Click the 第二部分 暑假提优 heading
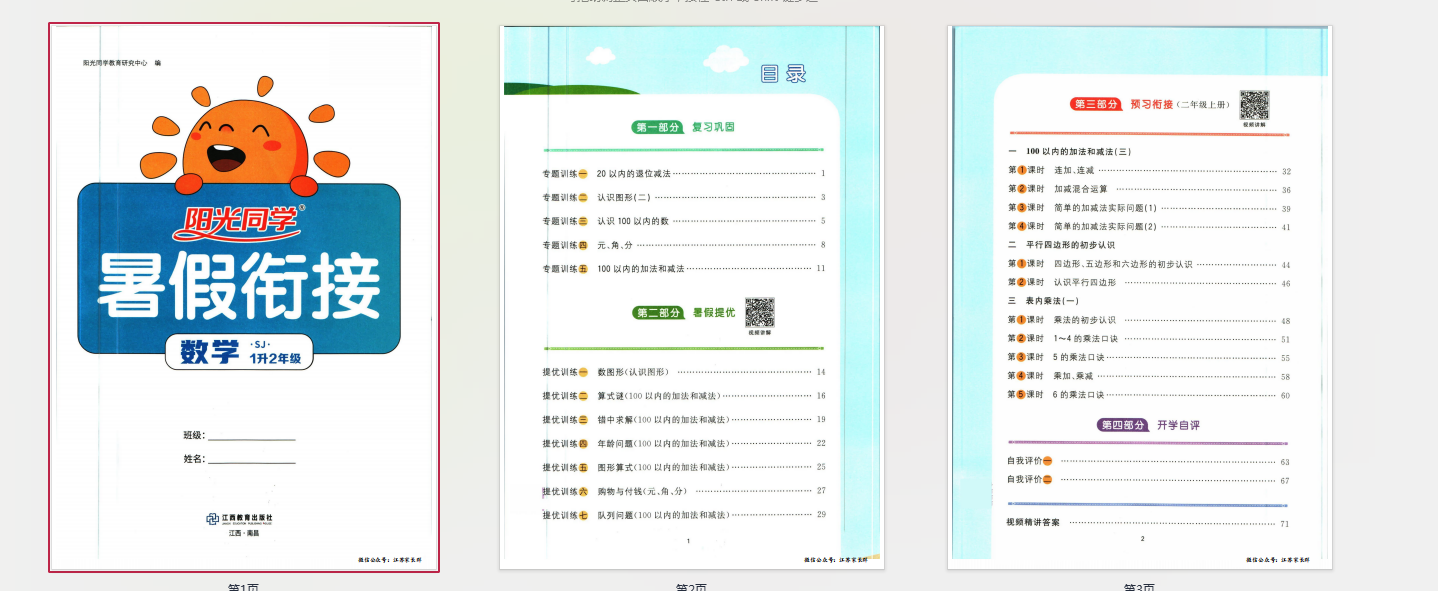Screen dimensions: 1438x591 [x=684, y=313]
